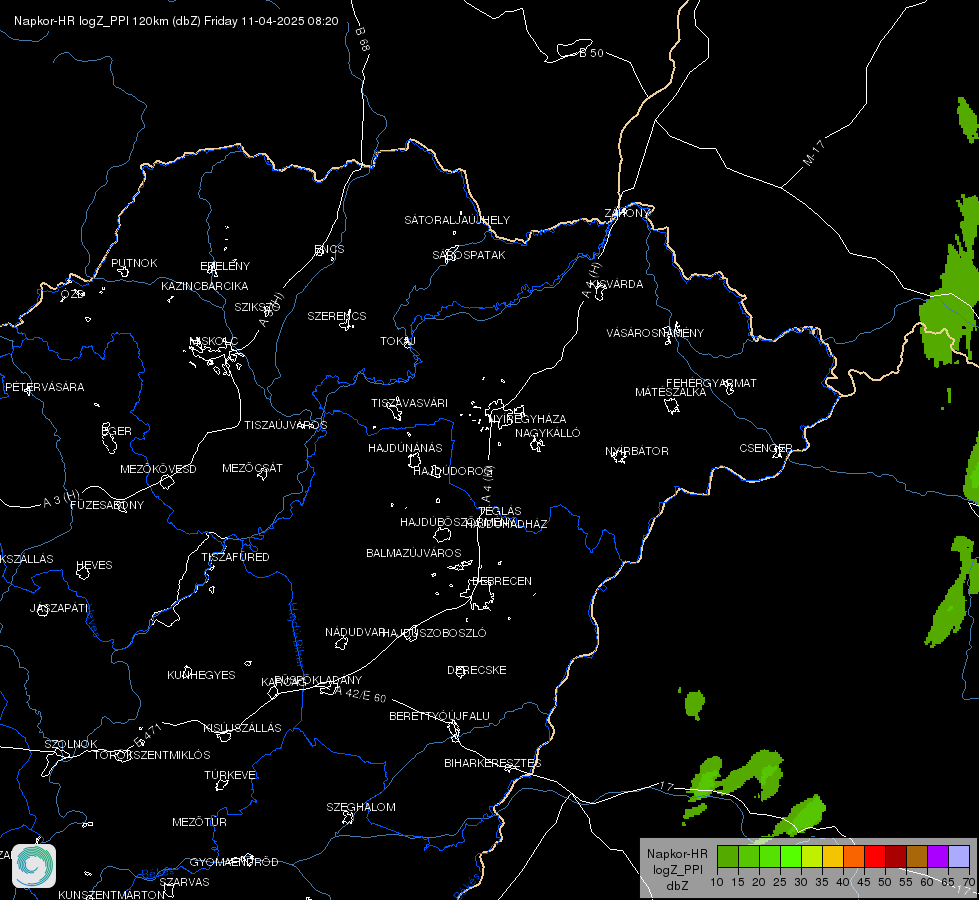
Task: Click the 10 dBZ dark green legend swatch
Action: (727, 857)
